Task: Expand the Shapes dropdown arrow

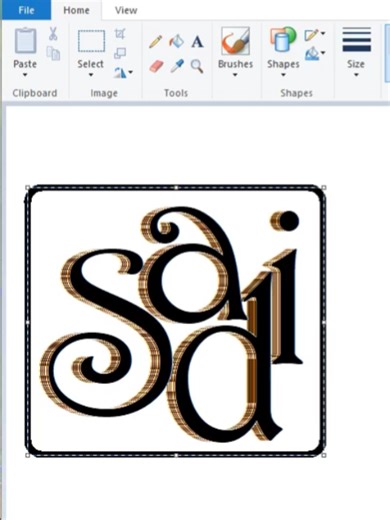Action: coord(283,75)
